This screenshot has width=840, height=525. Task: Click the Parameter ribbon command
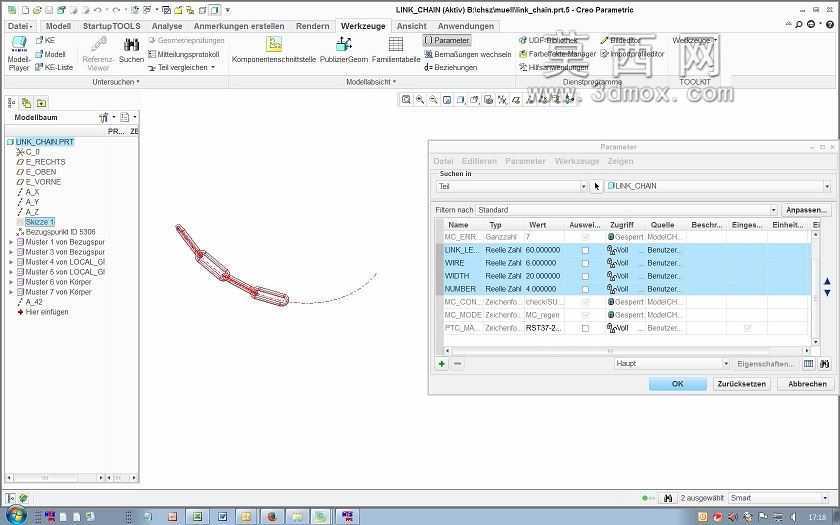[x=447, y=40]
